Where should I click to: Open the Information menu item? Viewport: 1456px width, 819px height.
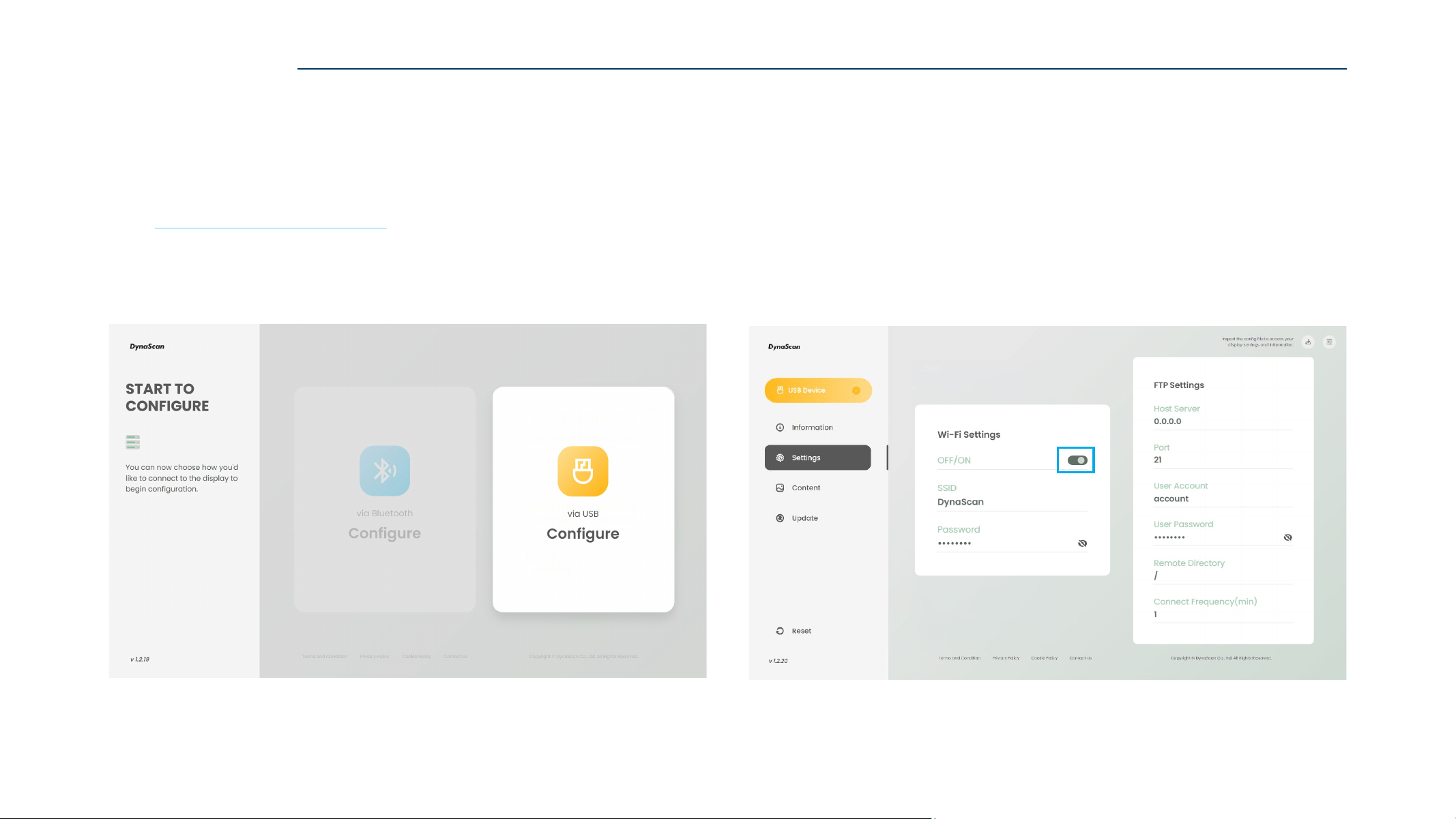817,428
